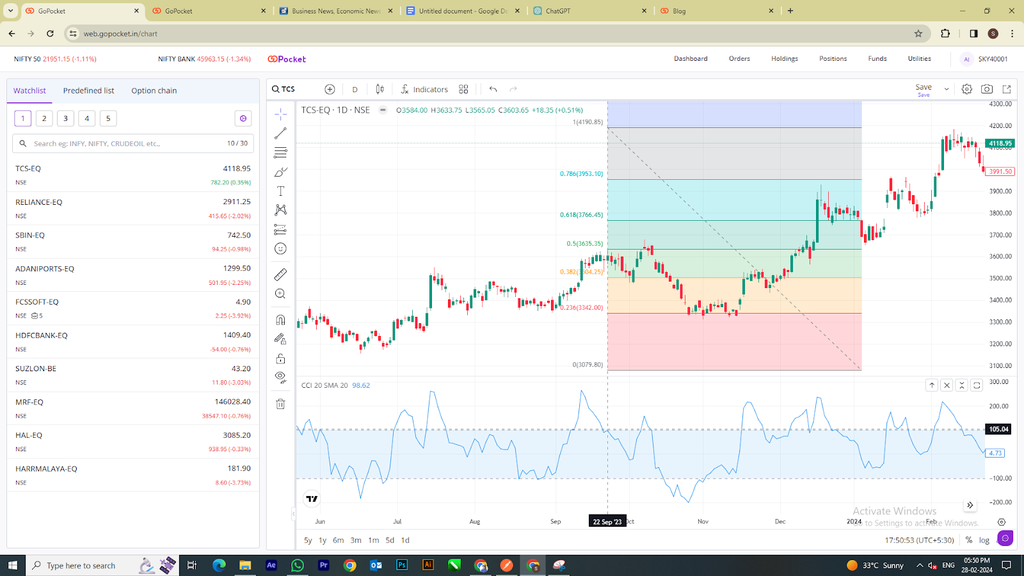Toggle log scale on price axis
The width and height of the screenshot is (1024, 576).
tap(984, 540)
